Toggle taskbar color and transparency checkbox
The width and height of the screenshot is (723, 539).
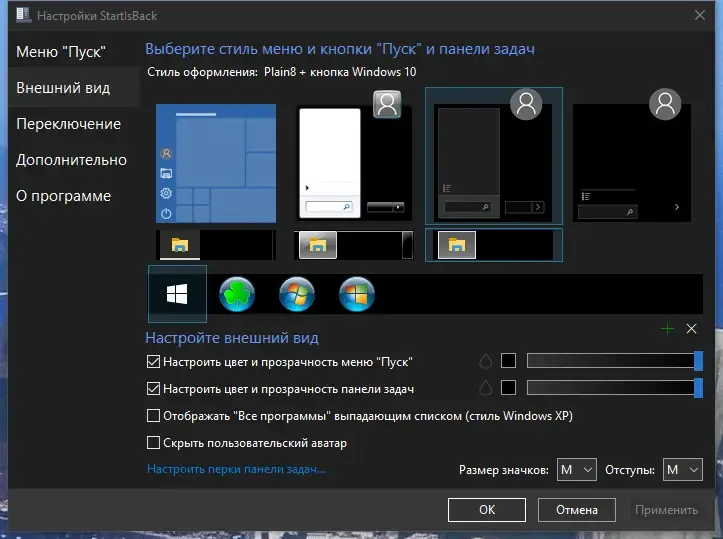point(153,388)
